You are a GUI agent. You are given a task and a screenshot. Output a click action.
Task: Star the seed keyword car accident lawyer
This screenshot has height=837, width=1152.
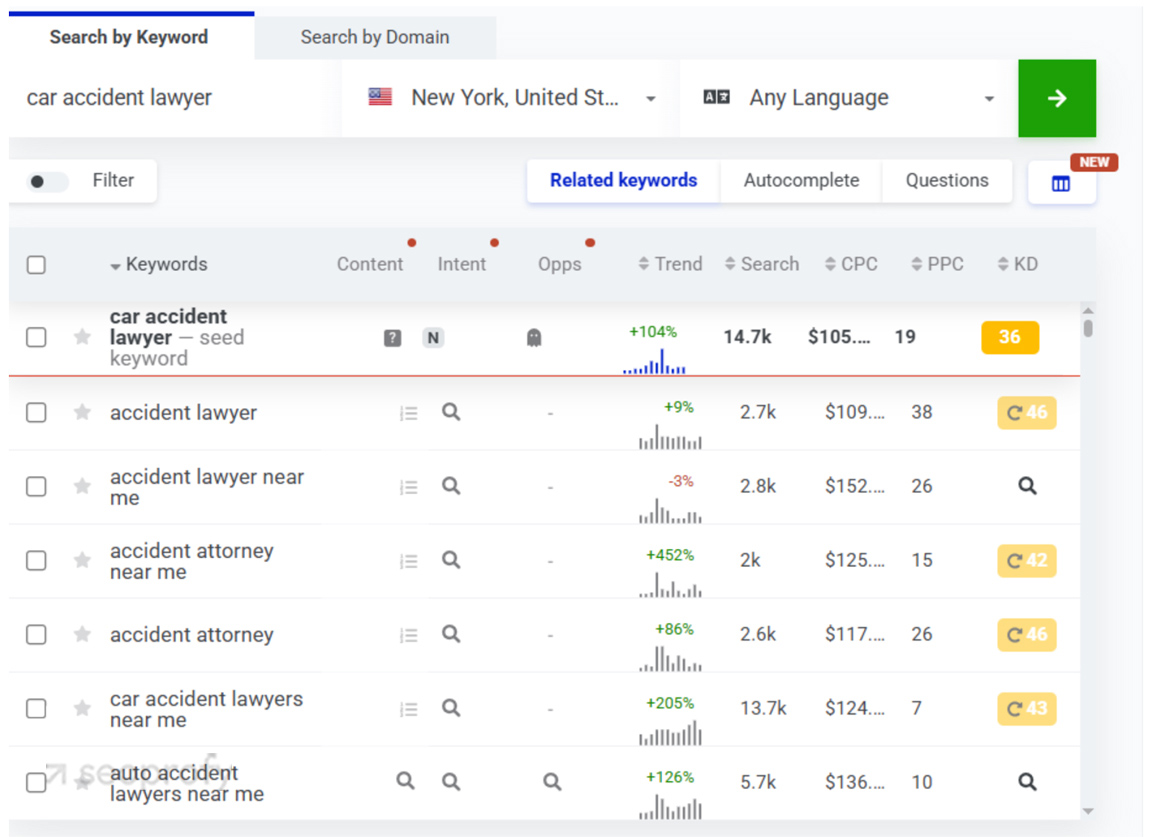pos(82,337)
